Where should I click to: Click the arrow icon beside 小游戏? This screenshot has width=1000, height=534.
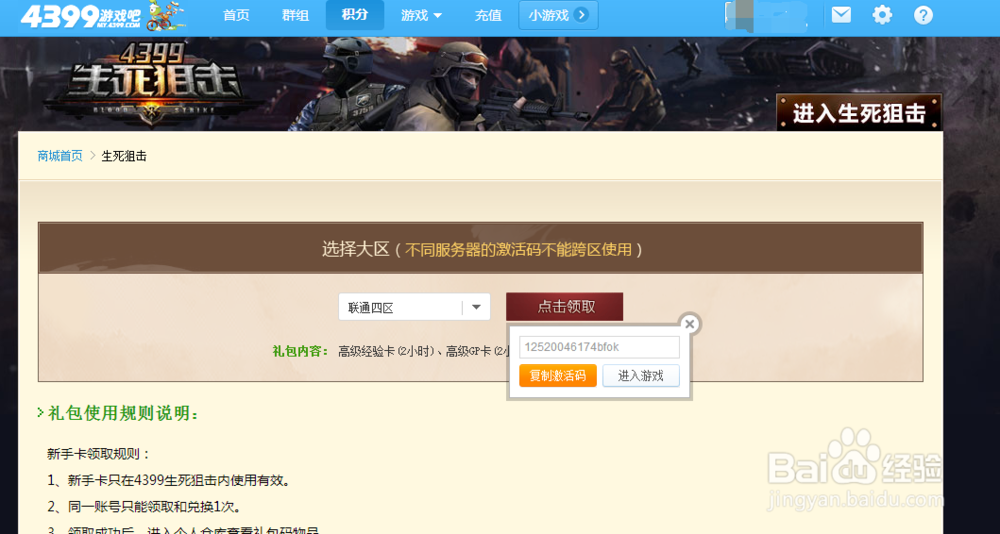(581, 15)
